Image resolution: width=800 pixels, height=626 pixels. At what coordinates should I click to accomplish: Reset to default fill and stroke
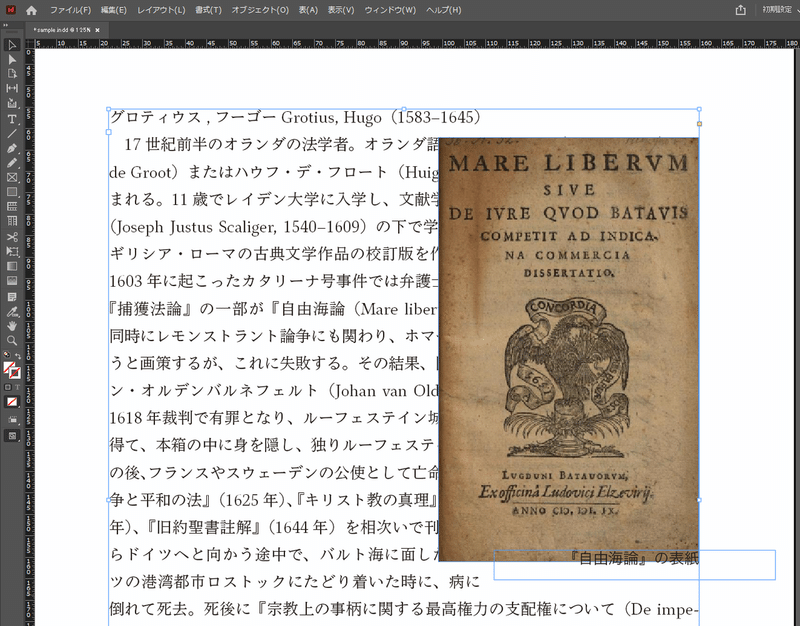7,355
